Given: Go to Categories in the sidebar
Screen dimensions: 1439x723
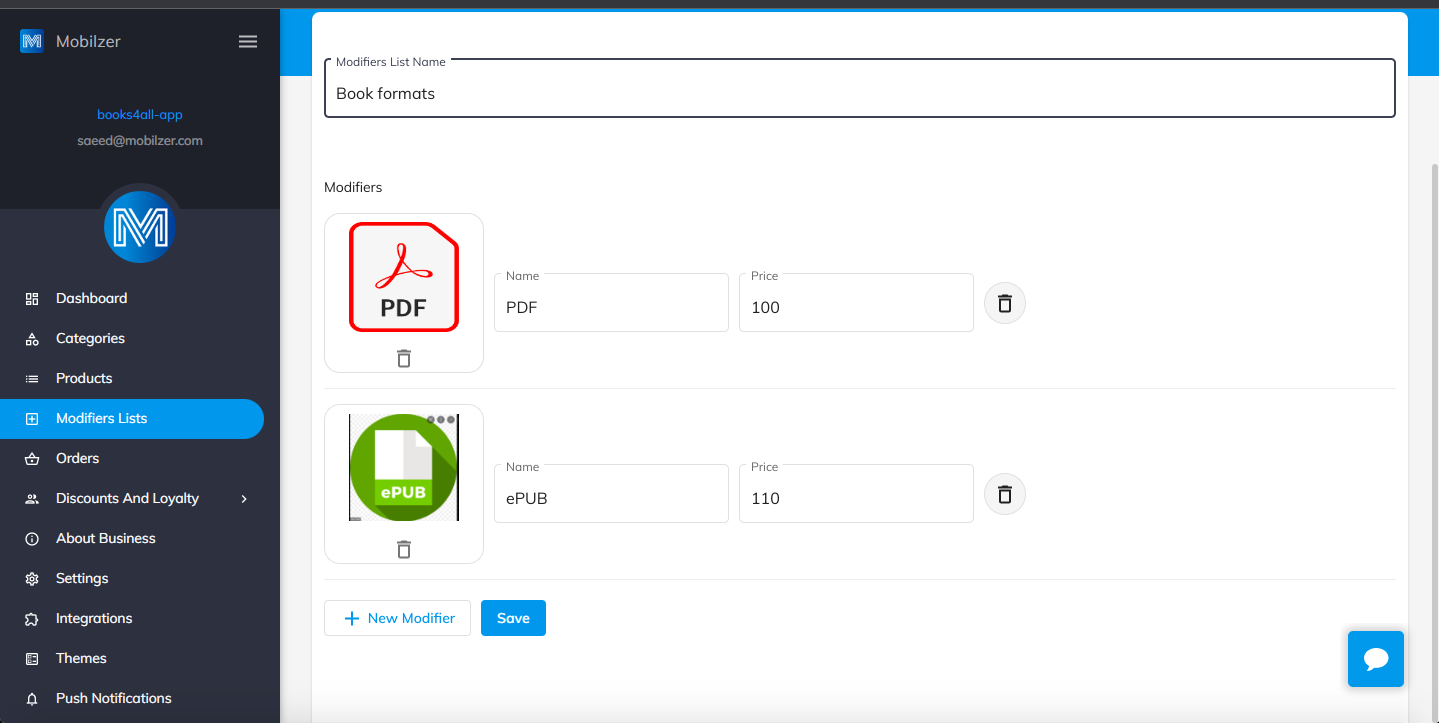Looking at the screenshot, I should tap(132, 338).
